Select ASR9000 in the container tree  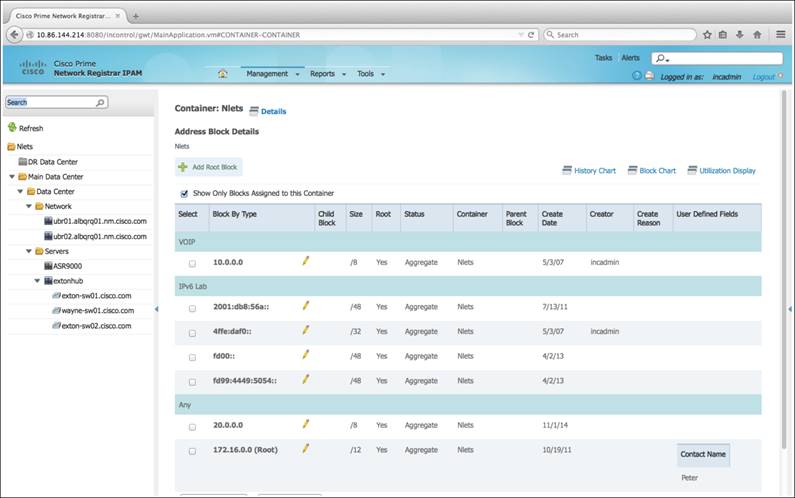click(x=62, y=267)
